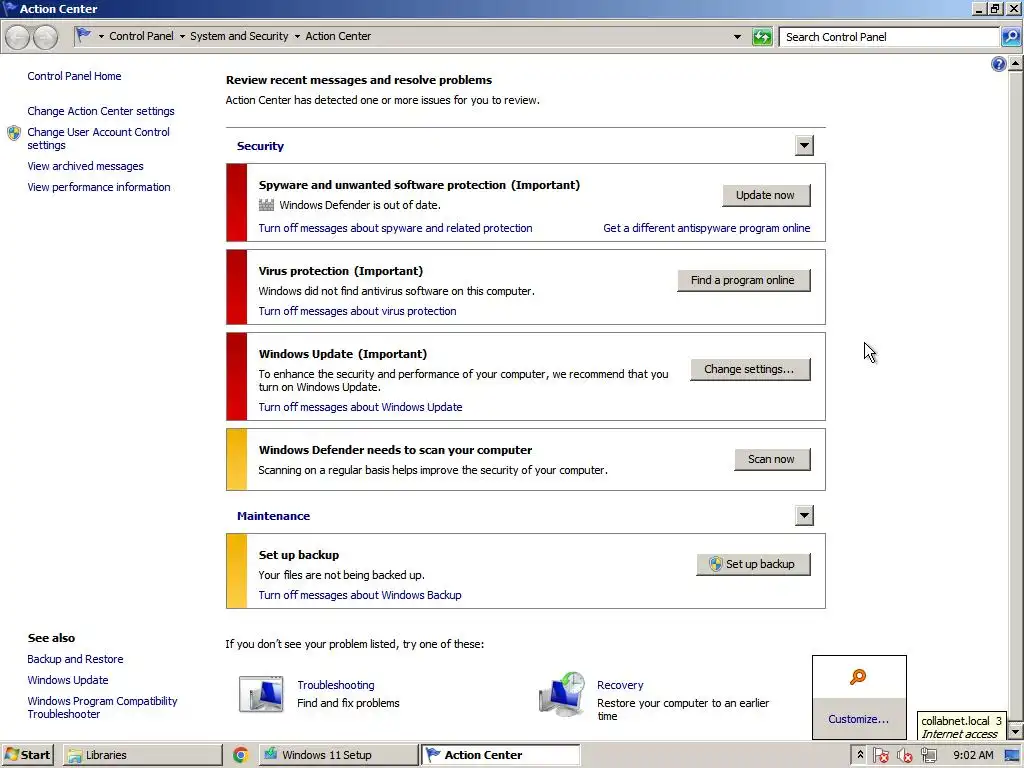
Task: Click the Set up backup button
Action: coord(753,564)
